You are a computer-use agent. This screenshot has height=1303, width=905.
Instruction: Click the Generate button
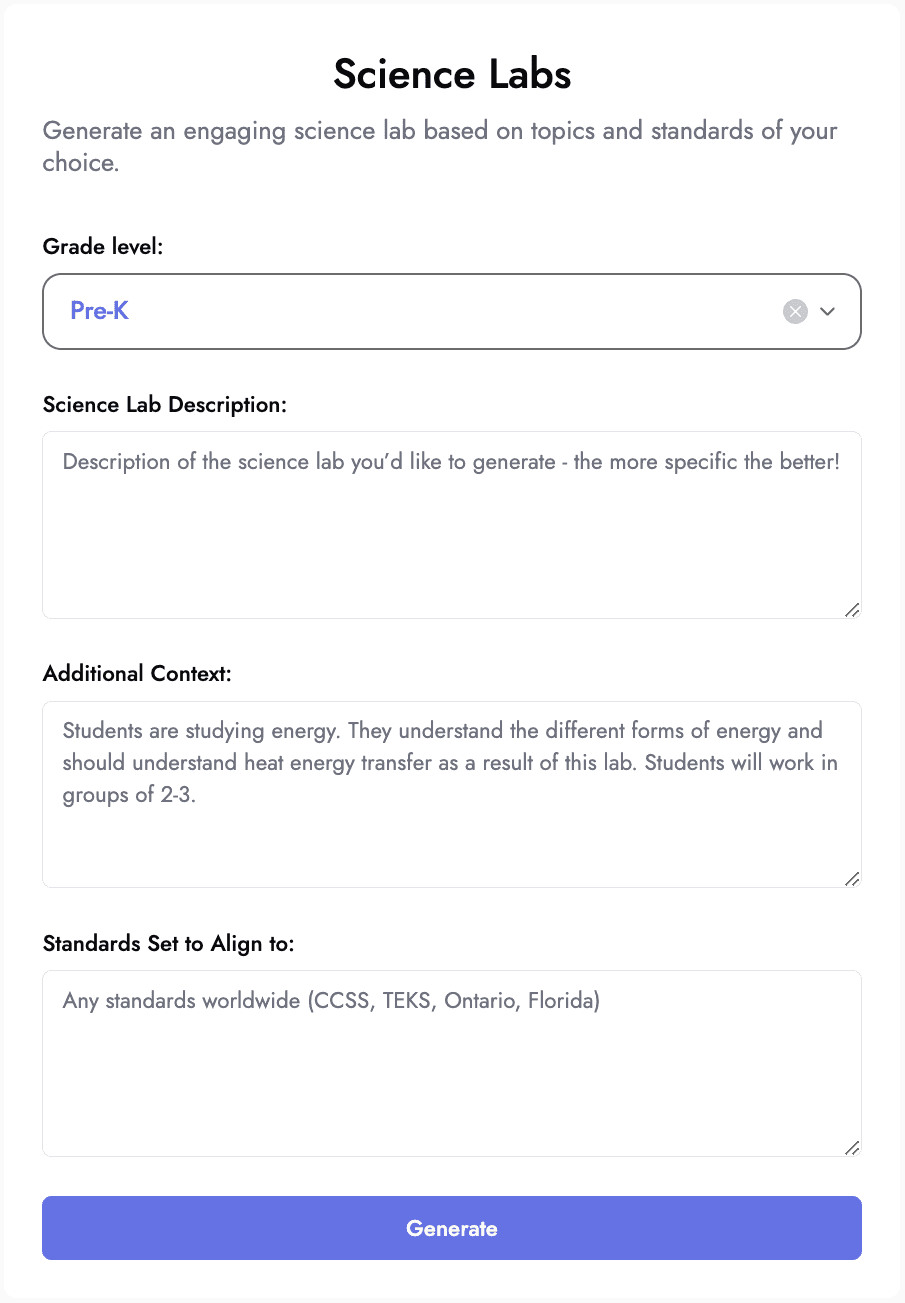click(x=452, y=1228)
